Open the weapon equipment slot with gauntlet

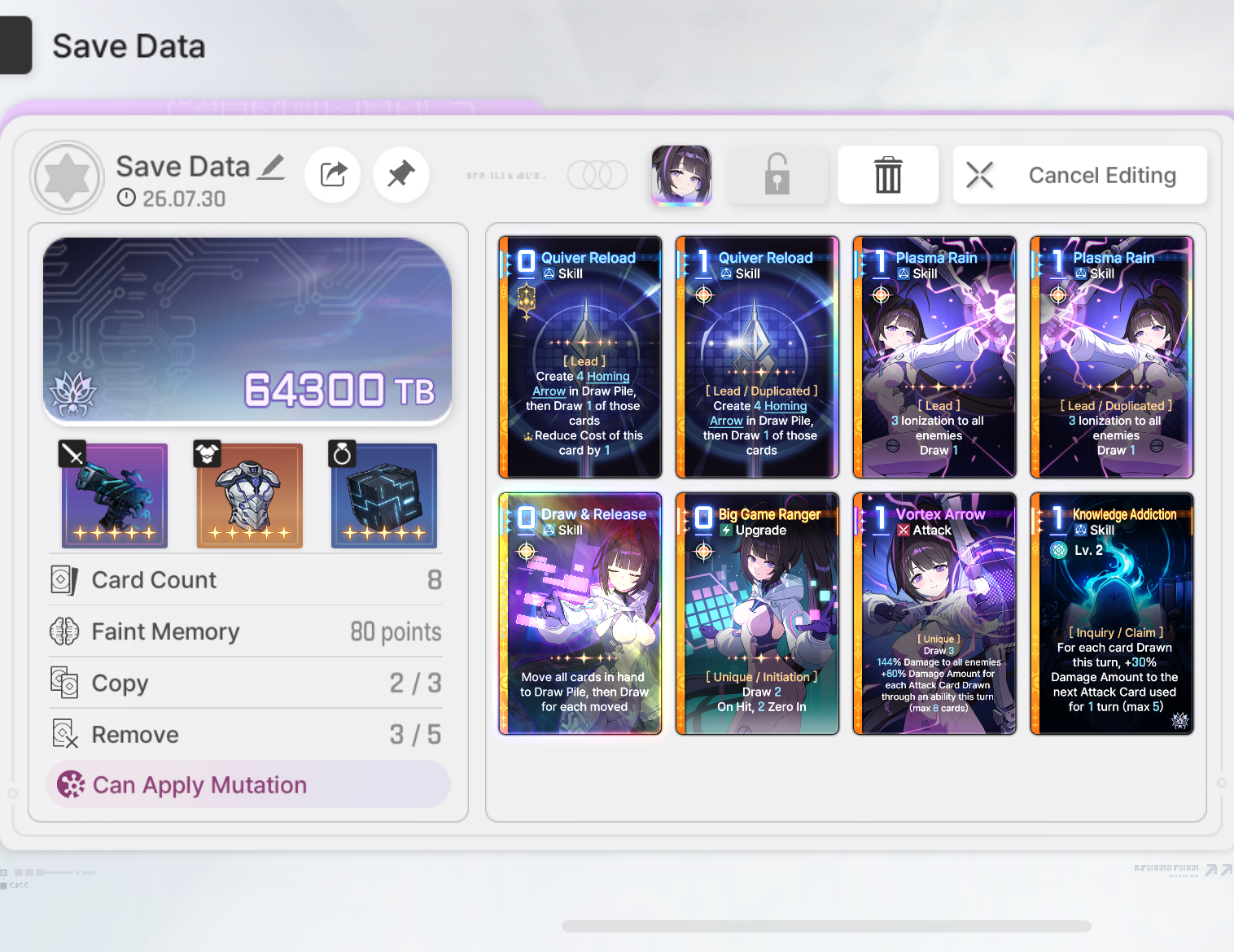[x=115, y=496]
